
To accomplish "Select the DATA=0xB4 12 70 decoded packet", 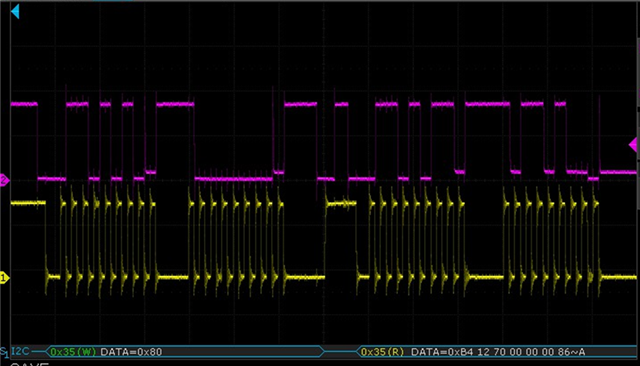I will [498, 352].
